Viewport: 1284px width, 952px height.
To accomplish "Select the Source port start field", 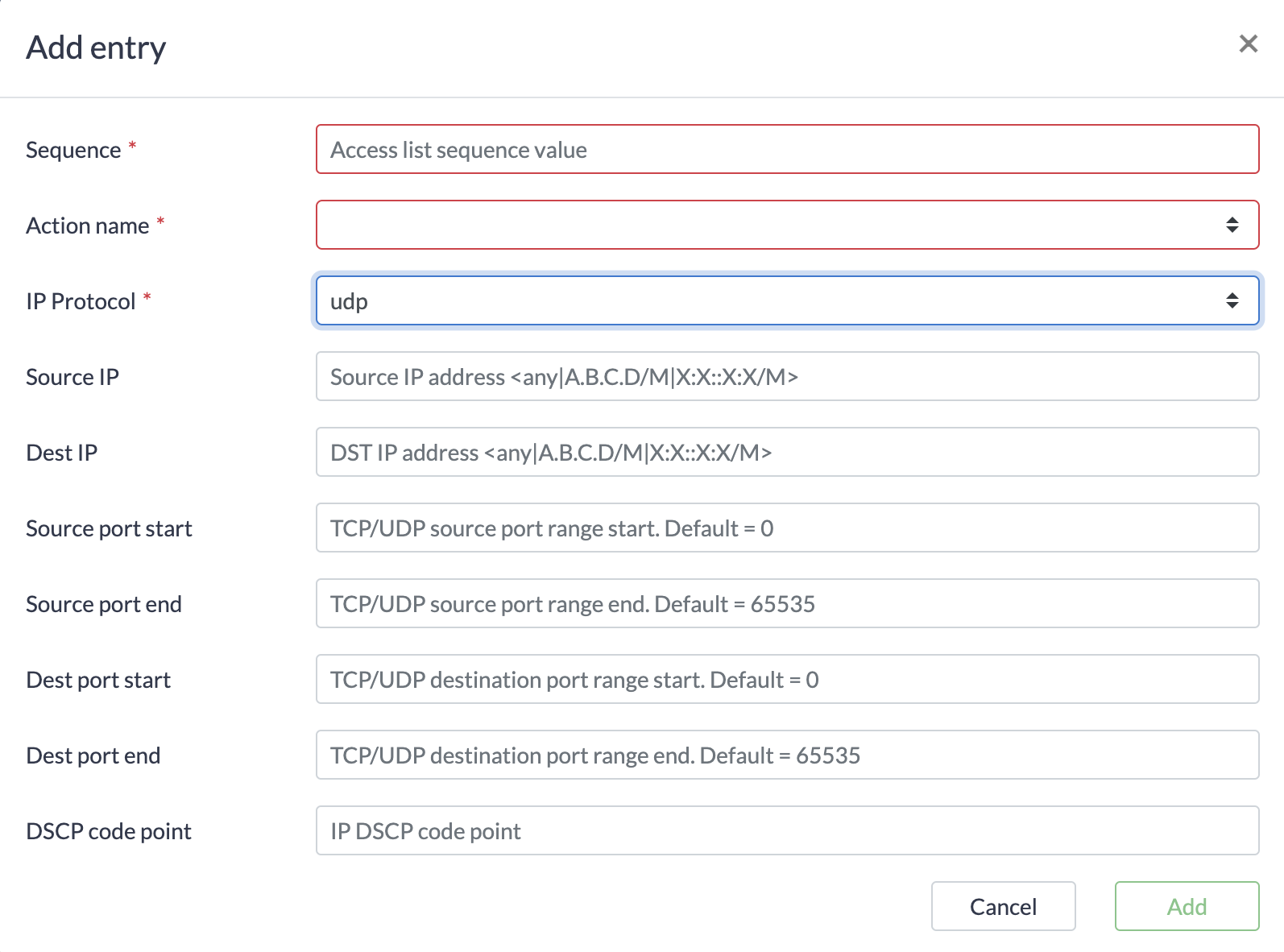I will [786, 528].
